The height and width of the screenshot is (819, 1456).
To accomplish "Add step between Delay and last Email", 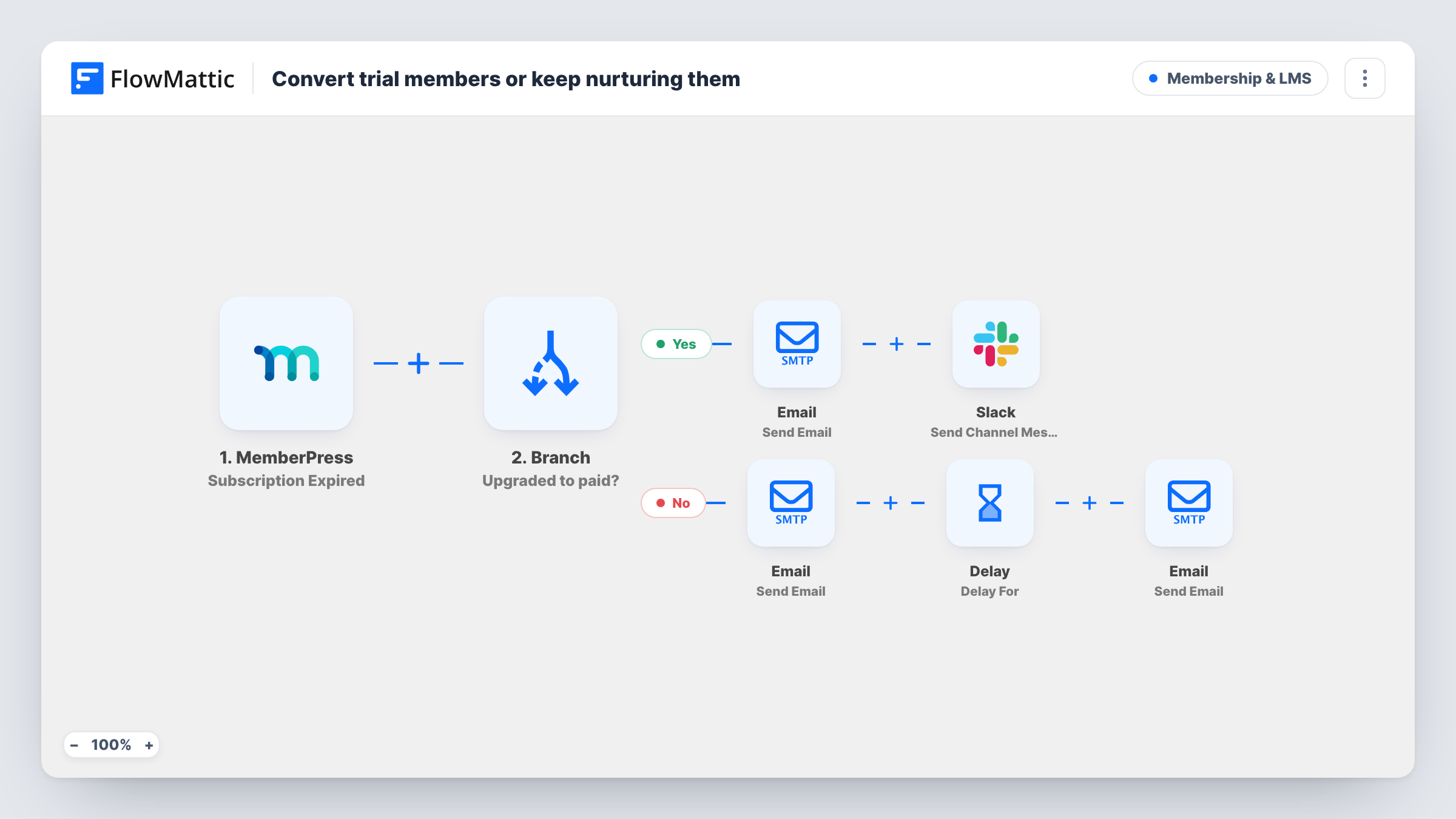I will [x=1090, y=503].
